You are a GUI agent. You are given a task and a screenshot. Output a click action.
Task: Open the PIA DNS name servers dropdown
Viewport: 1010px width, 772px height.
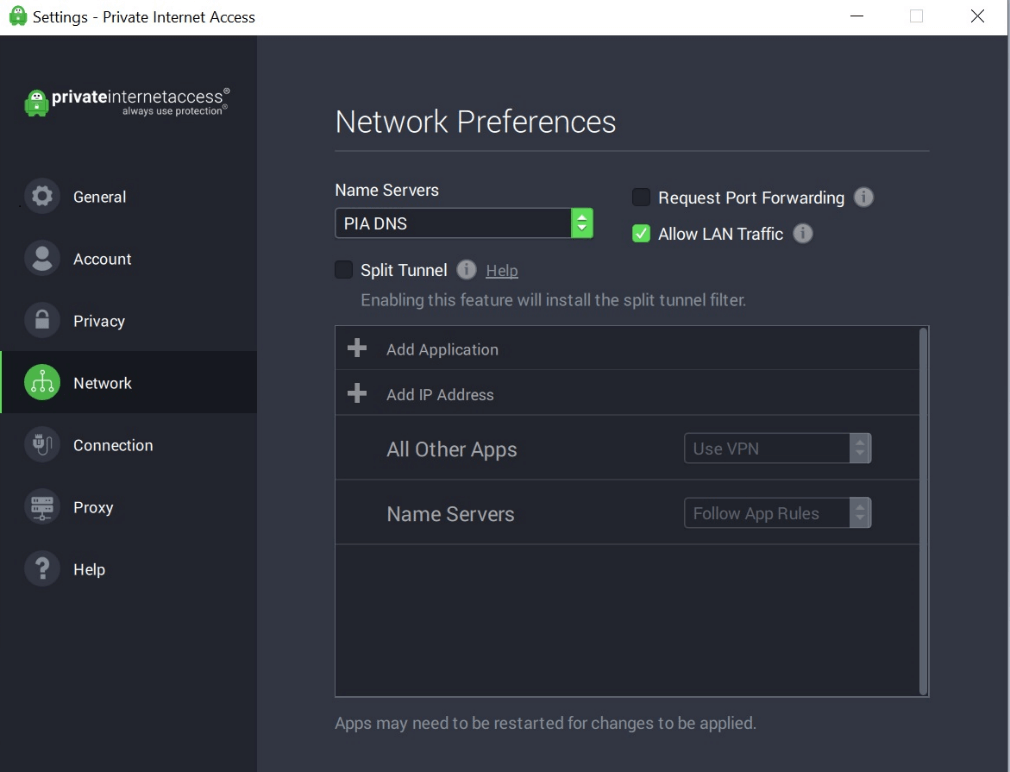point(464,223)
